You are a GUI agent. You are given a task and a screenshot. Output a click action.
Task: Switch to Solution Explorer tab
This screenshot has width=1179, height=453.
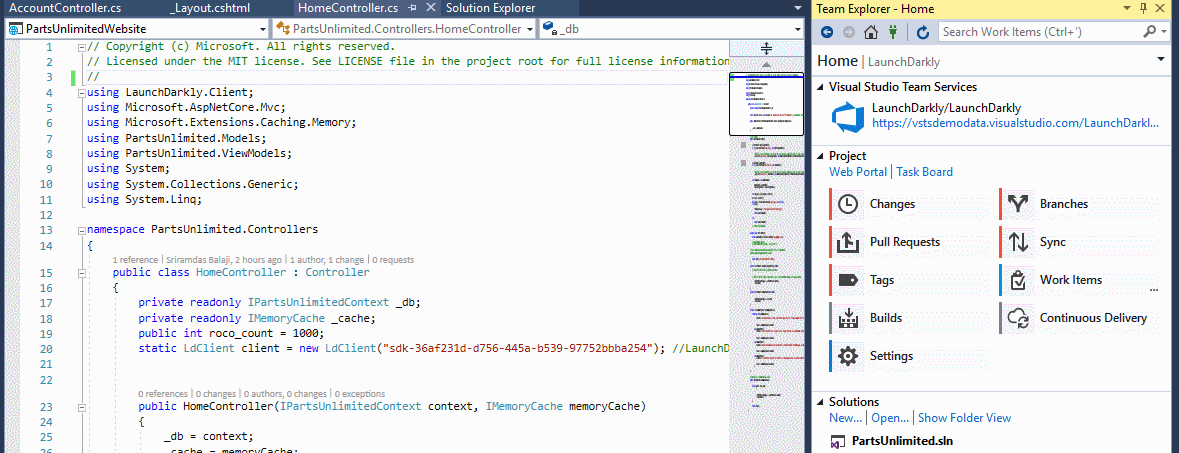[490, 8]
